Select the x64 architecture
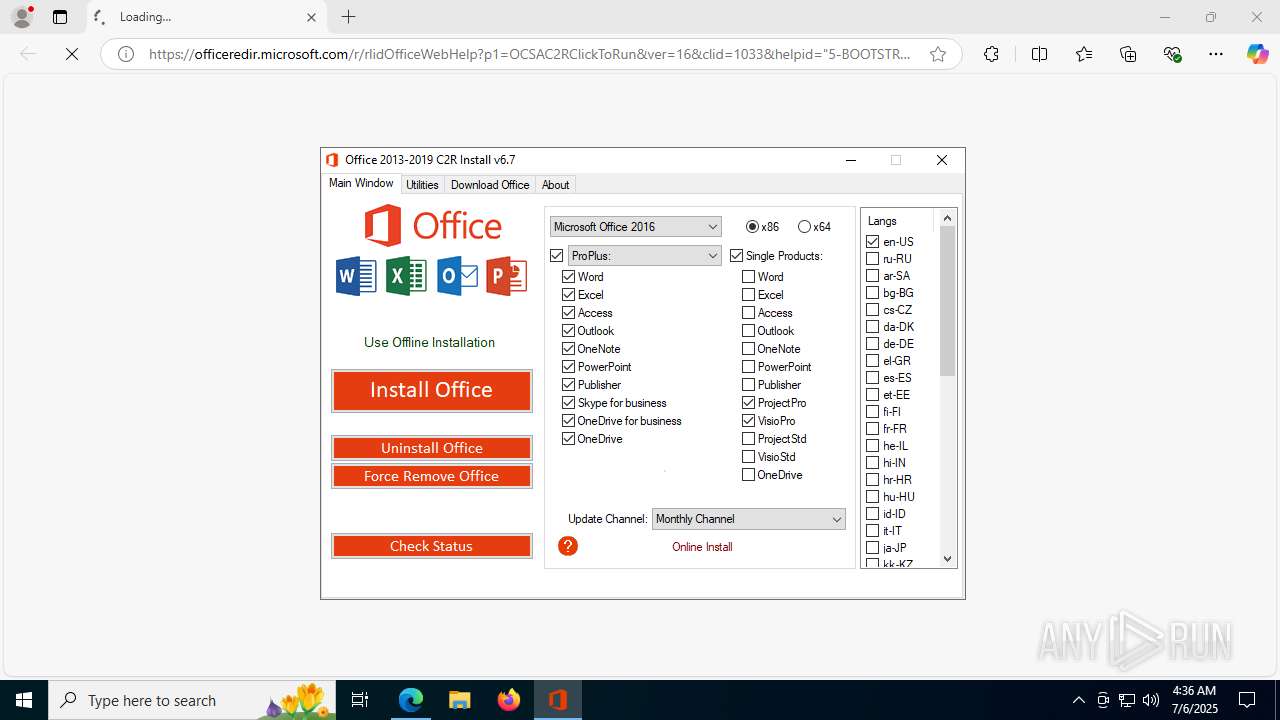1280x720 pixels. (805, 227)
